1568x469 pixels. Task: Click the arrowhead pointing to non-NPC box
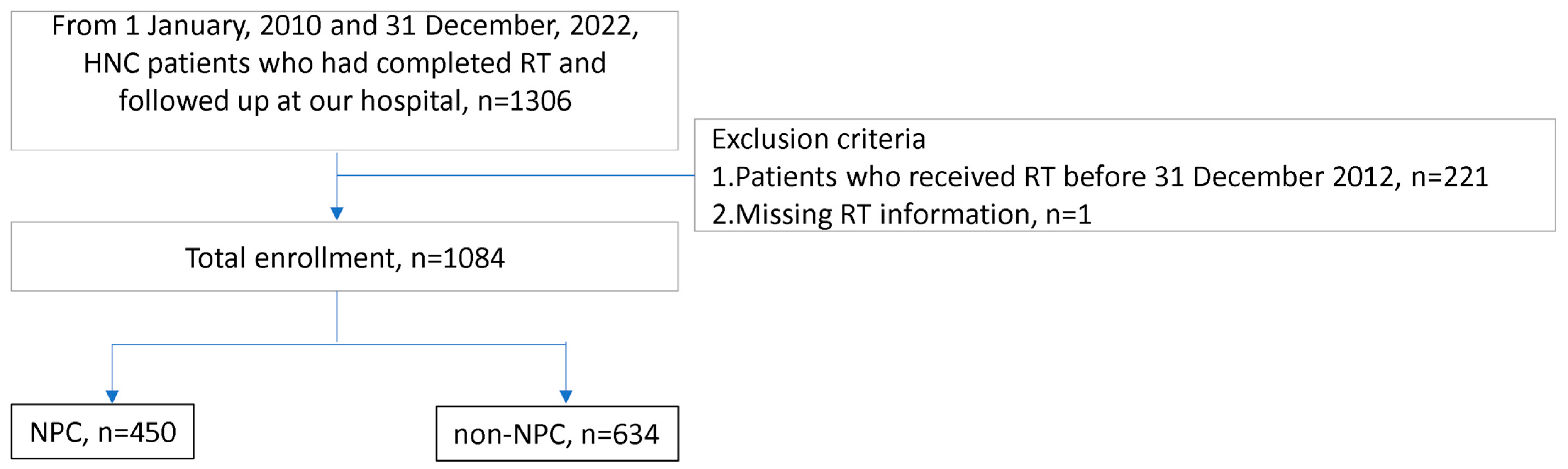pyautogui.click(x=566, y=397)
